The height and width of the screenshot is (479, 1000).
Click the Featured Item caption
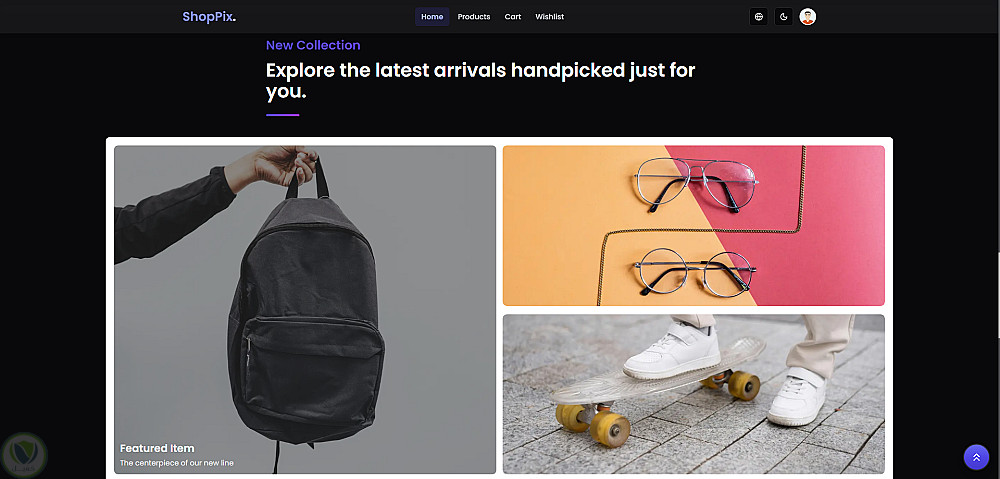pyautogui.click(x=157, y=448)
